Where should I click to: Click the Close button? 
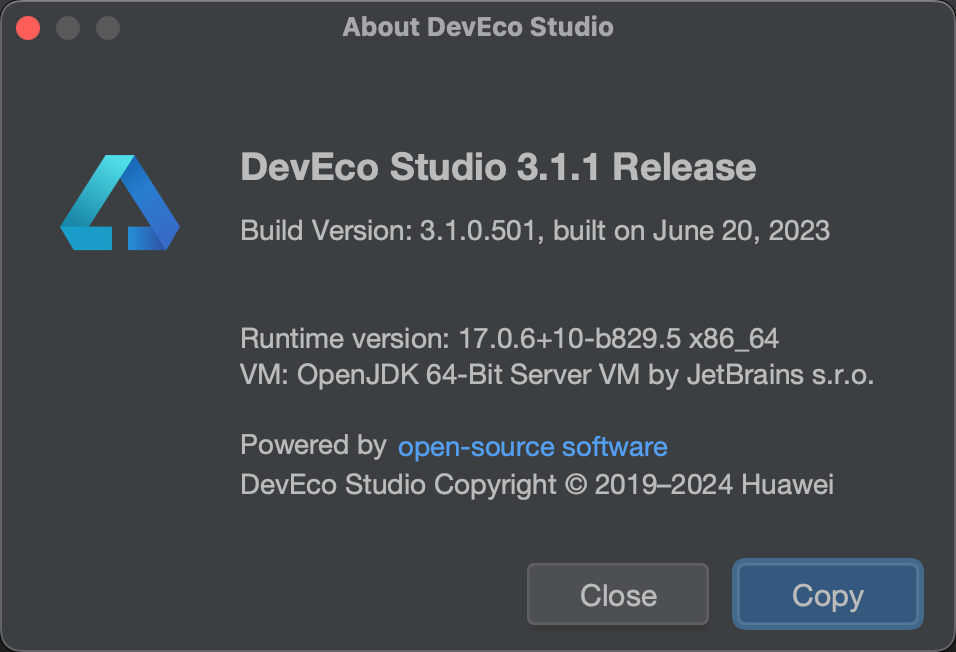pyautogui.click(x=618, y=595)
